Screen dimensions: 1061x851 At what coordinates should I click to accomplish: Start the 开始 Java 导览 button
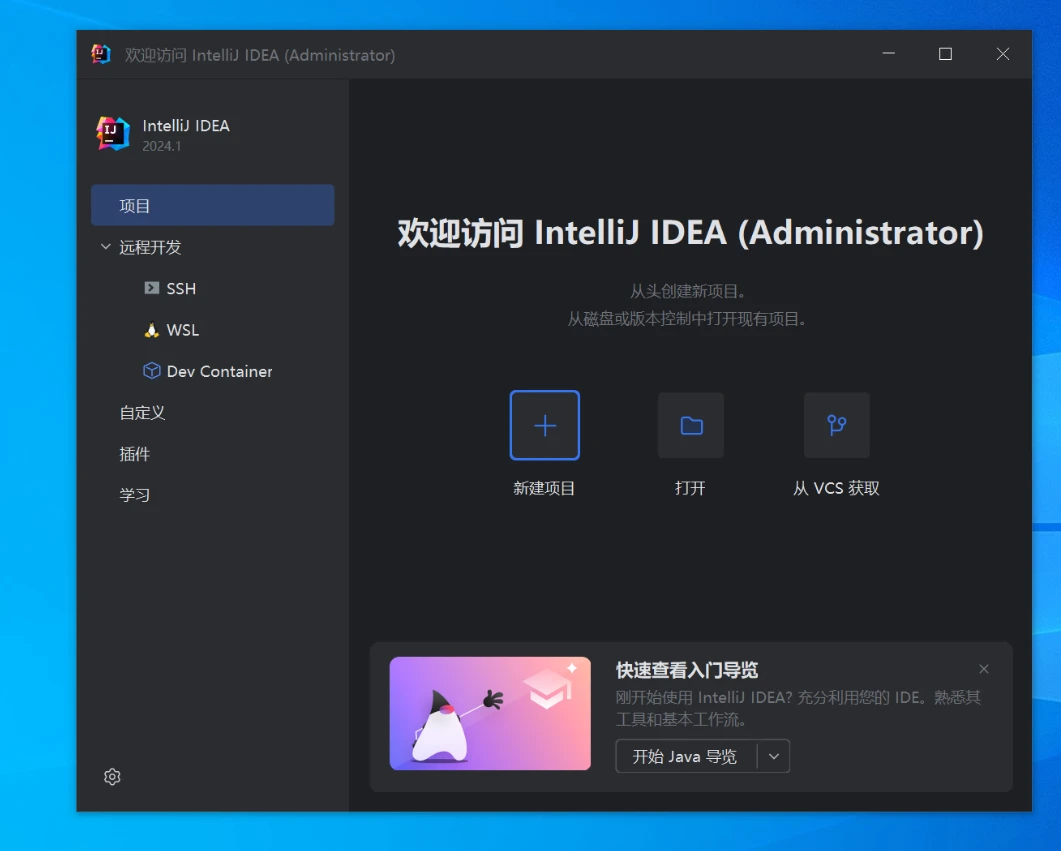[685, 756]
